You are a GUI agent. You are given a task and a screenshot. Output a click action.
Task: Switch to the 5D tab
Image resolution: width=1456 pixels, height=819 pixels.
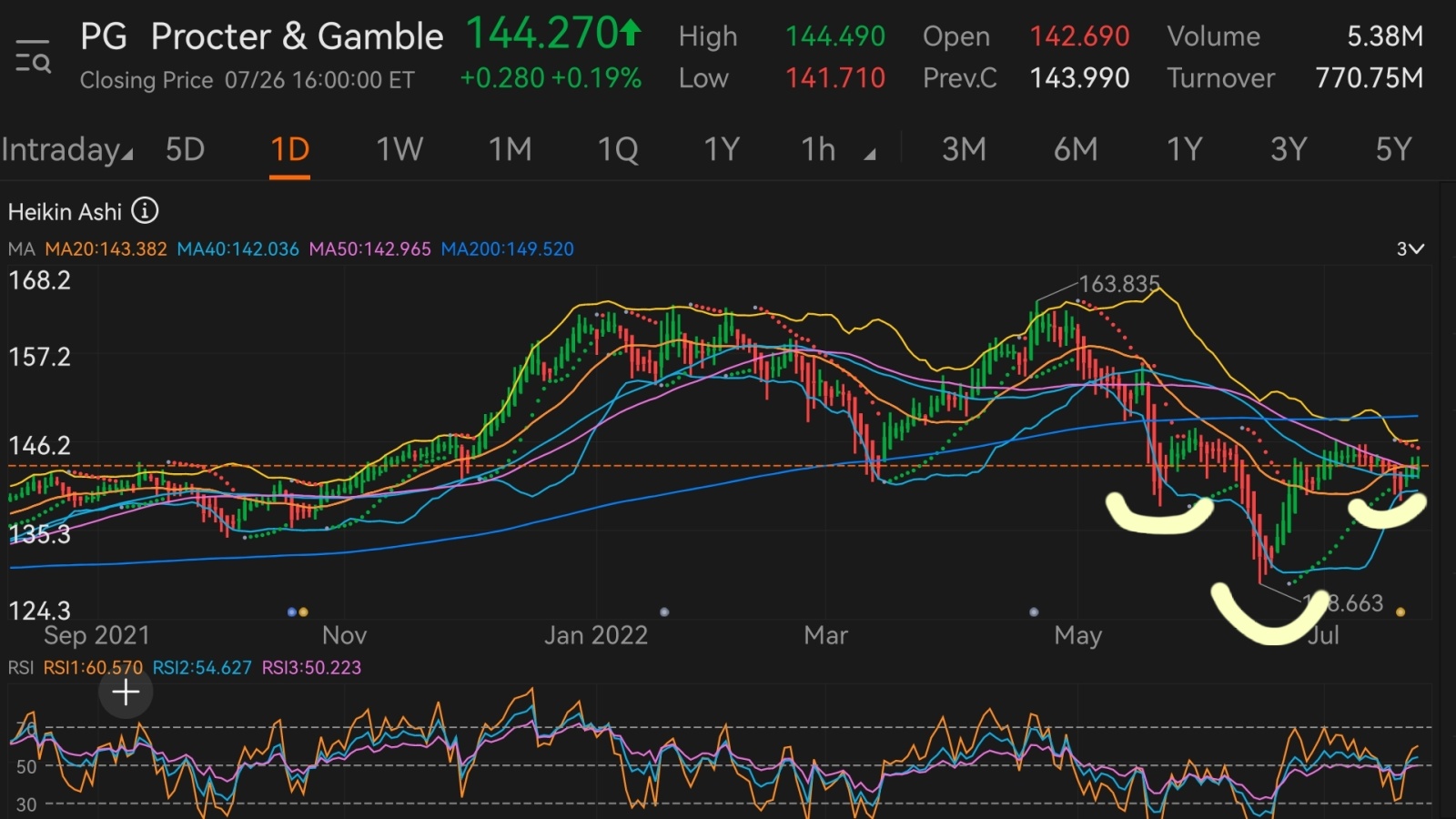click(185, 149)
